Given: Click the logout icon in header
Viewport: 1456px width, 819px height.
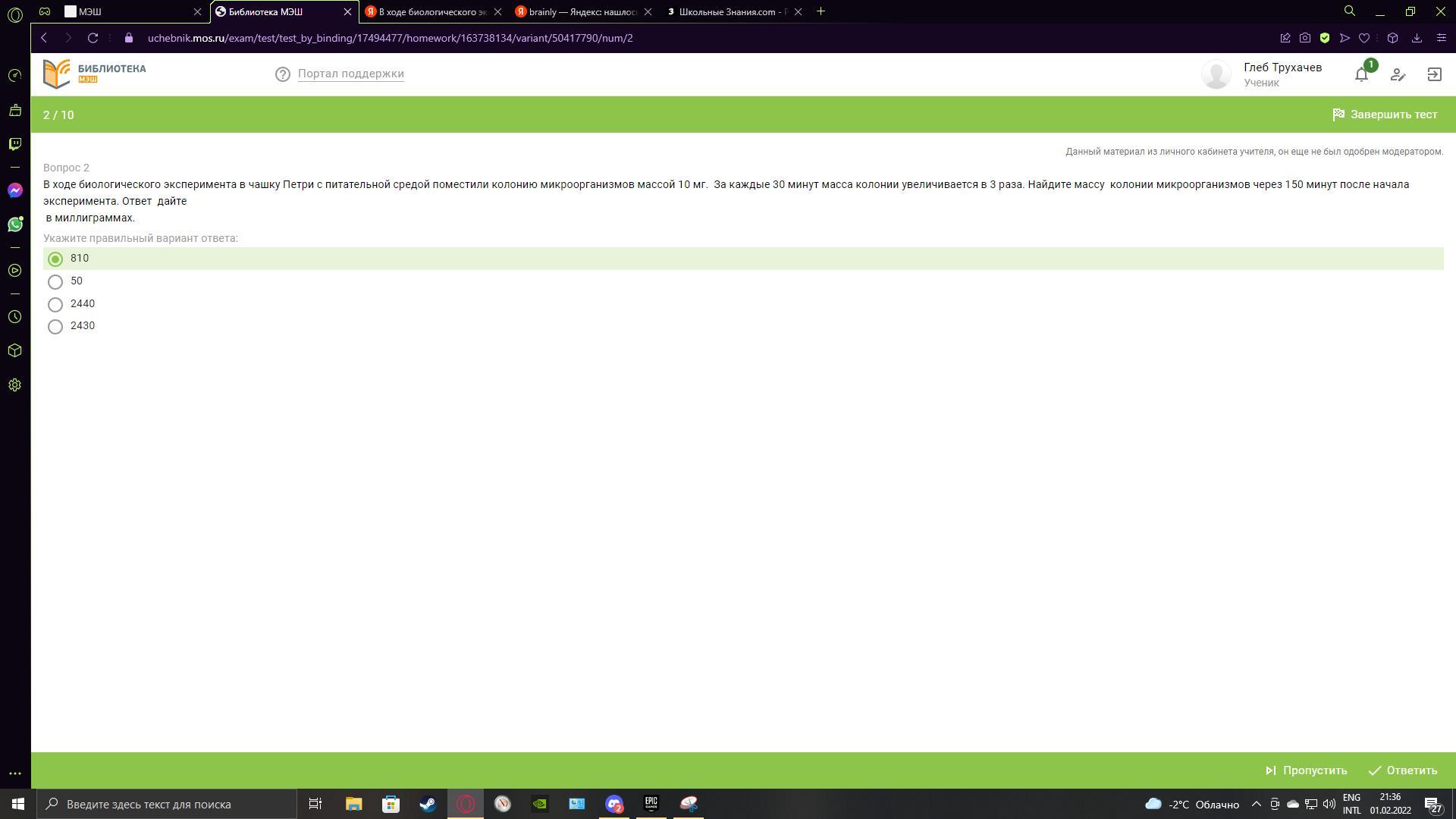Looking at the screenshot, I should coord(1434,74).
